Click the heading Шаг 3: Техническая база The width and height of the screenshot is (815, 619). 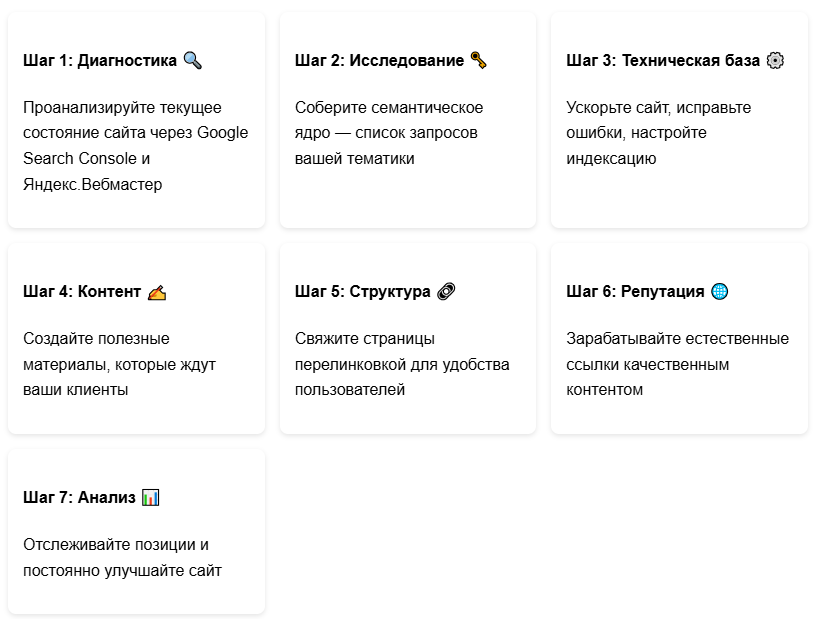(662, 60)
